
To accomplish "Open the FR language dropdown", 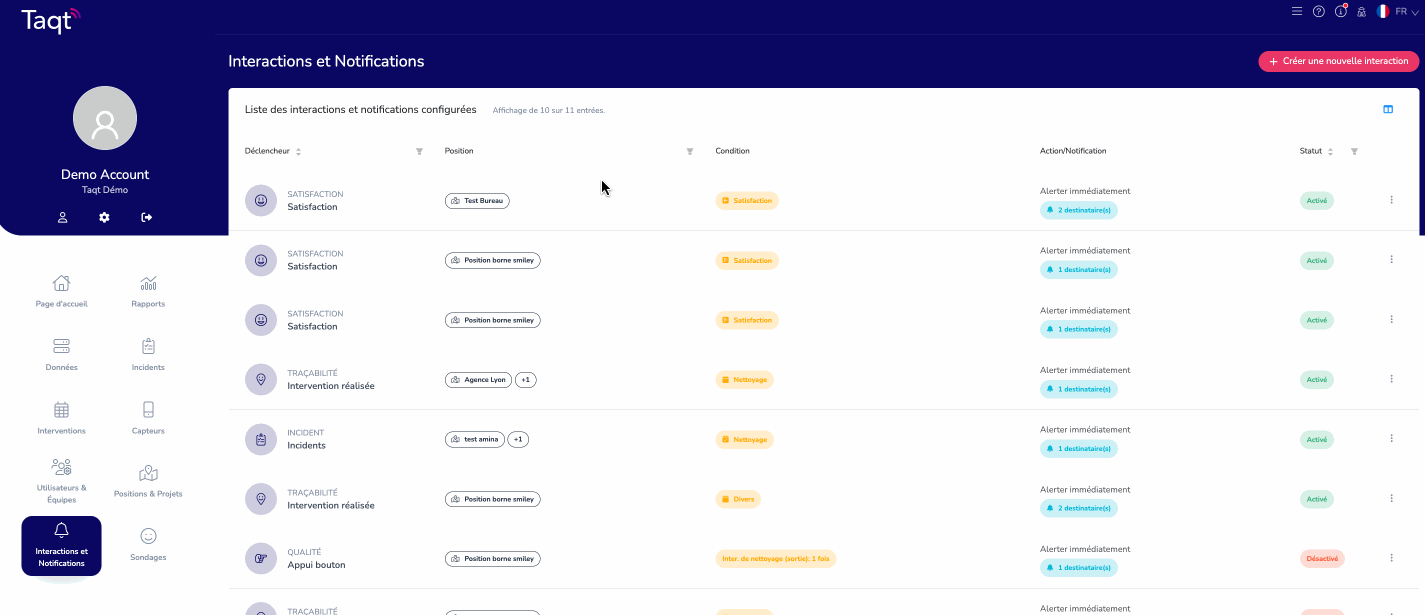I will click(x=1398, y=11).
